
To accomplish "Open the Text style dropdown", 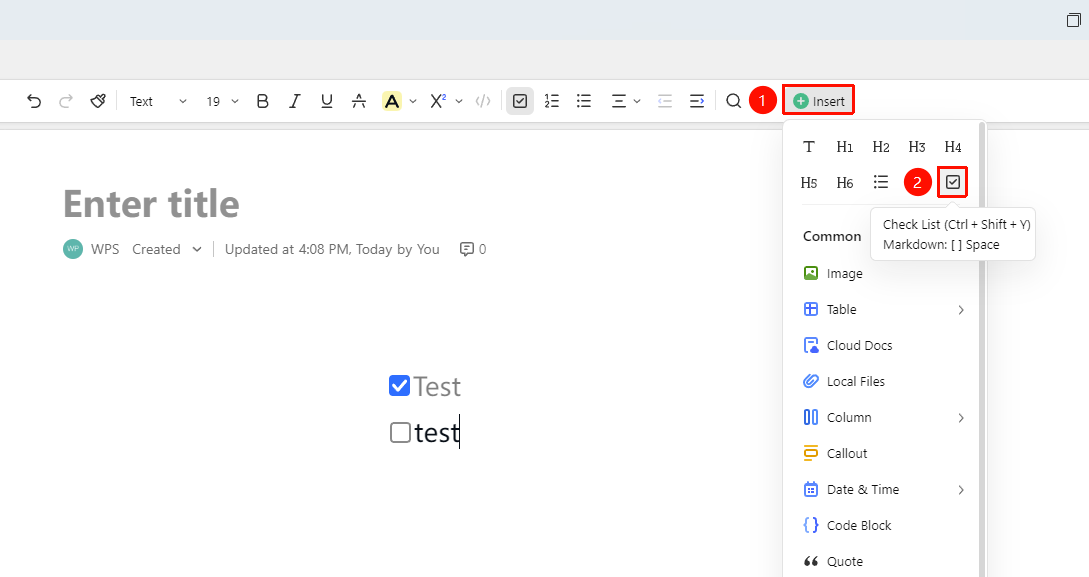I will point(158,101).
